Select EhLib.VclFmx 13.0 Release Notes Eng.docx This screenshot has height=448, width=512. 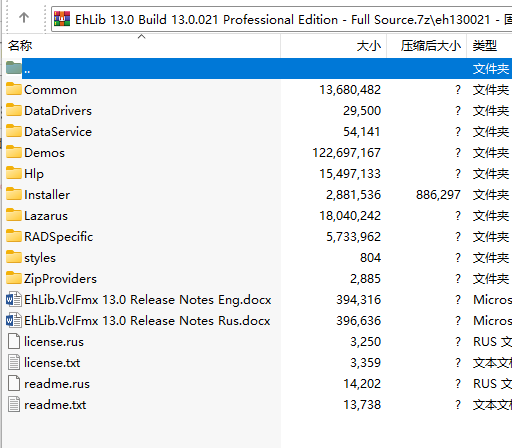click(148, 300)
